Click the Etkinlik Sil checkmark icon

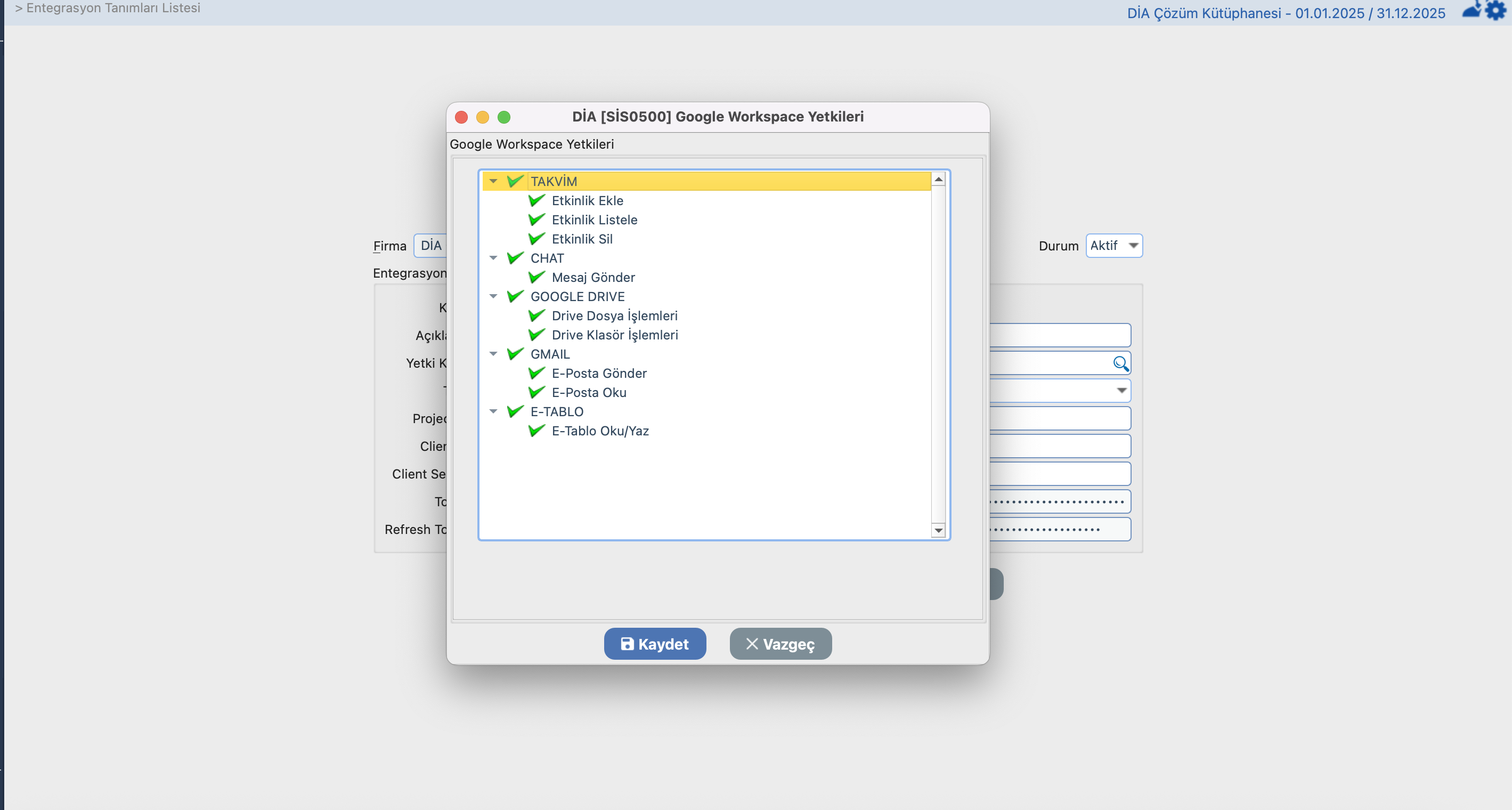[x=536, y=239]
